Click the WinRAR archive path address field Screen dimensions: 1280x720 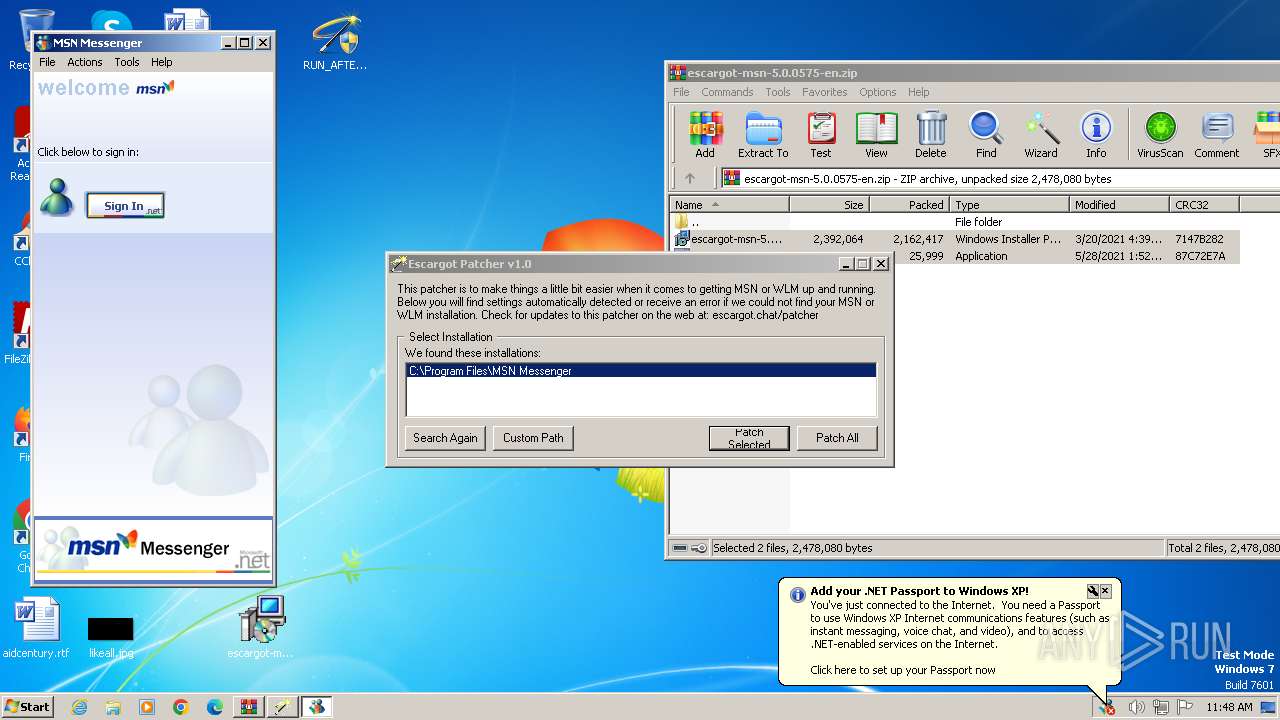click(x=1000, y=179)
